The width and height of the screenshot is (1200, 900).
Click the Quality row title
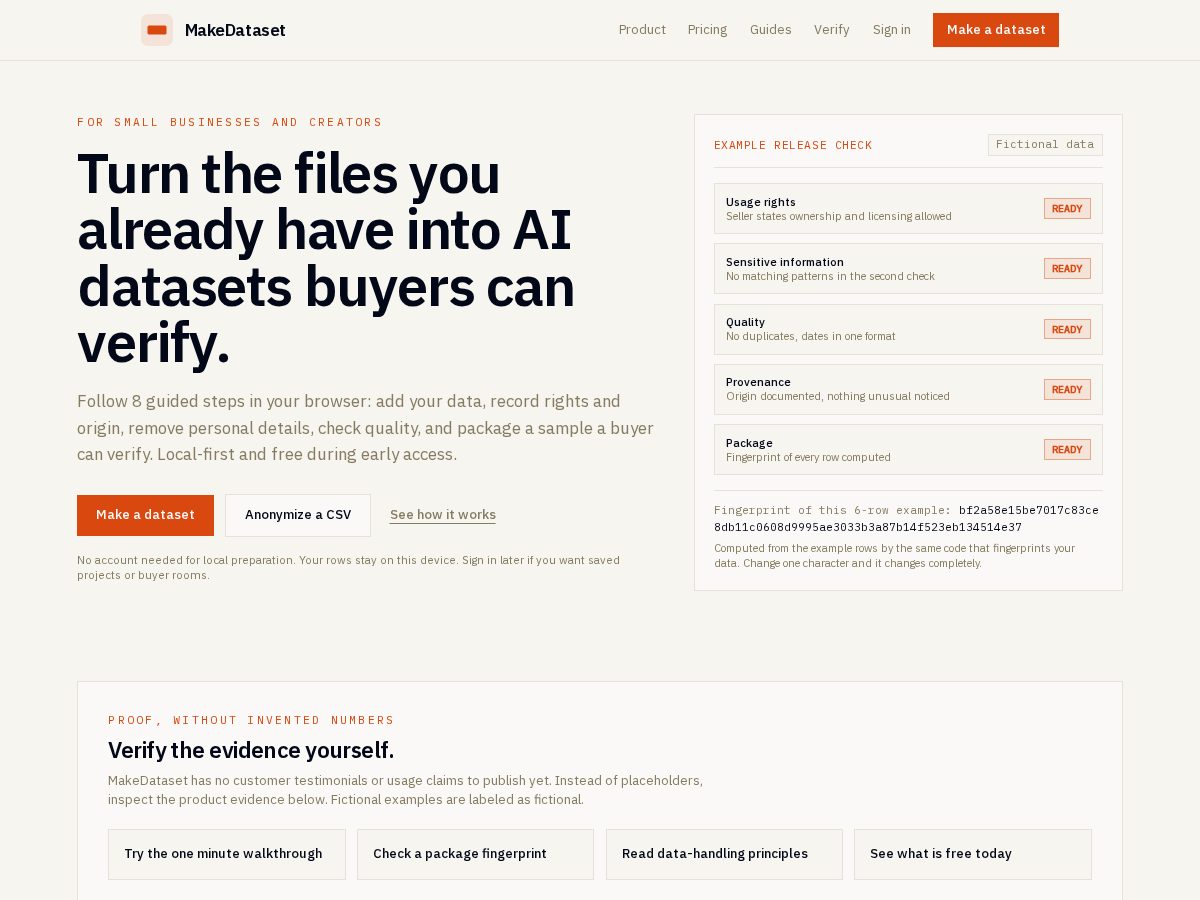coord(745,322)
